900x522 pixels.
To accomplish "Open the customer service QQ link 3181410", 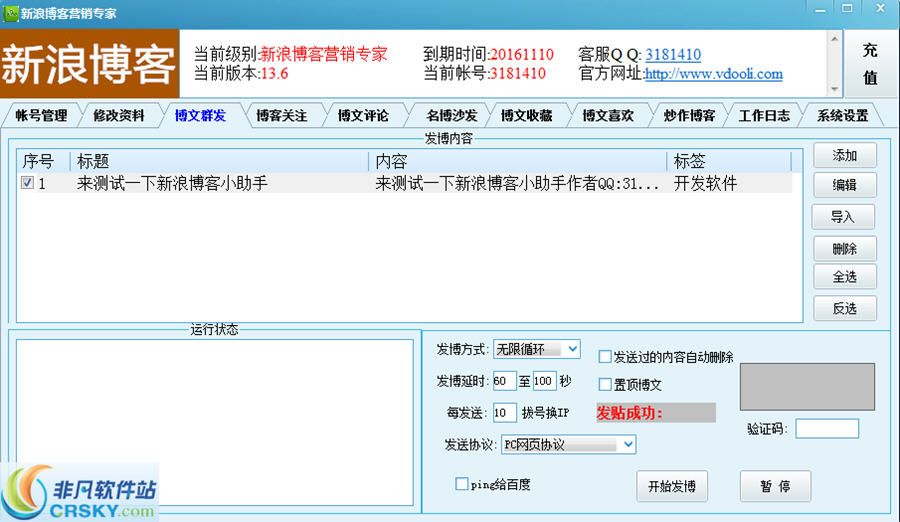I will (x=673, y=55).
